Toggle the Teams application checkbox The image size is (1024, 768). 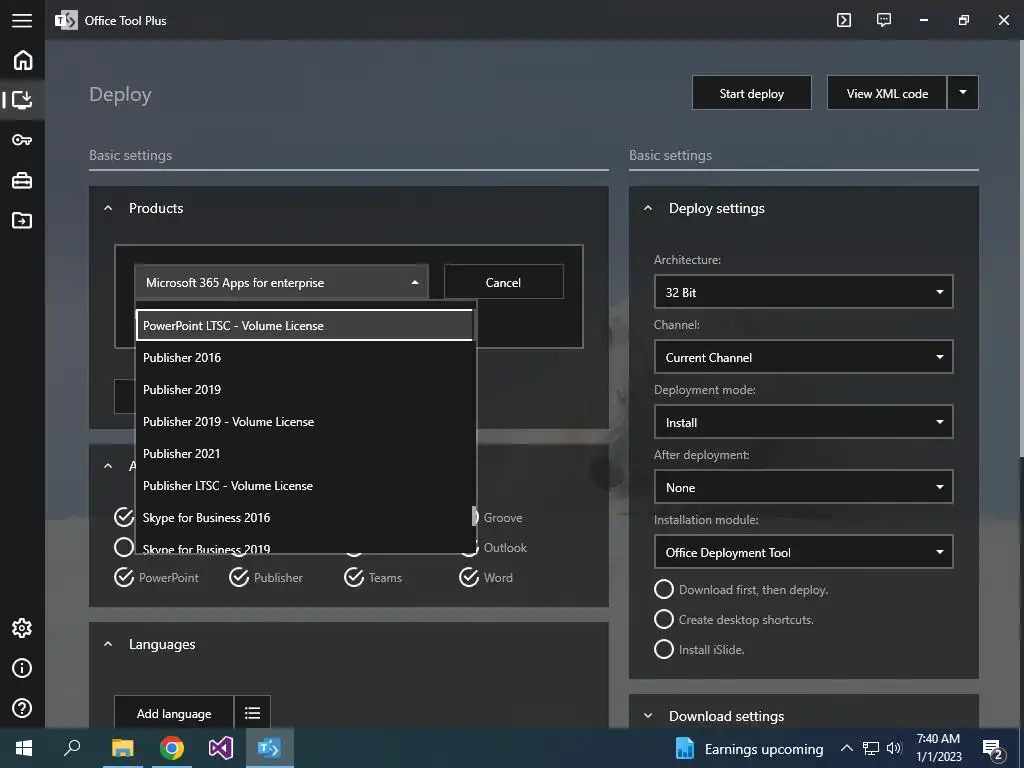[x=354, y=577]
